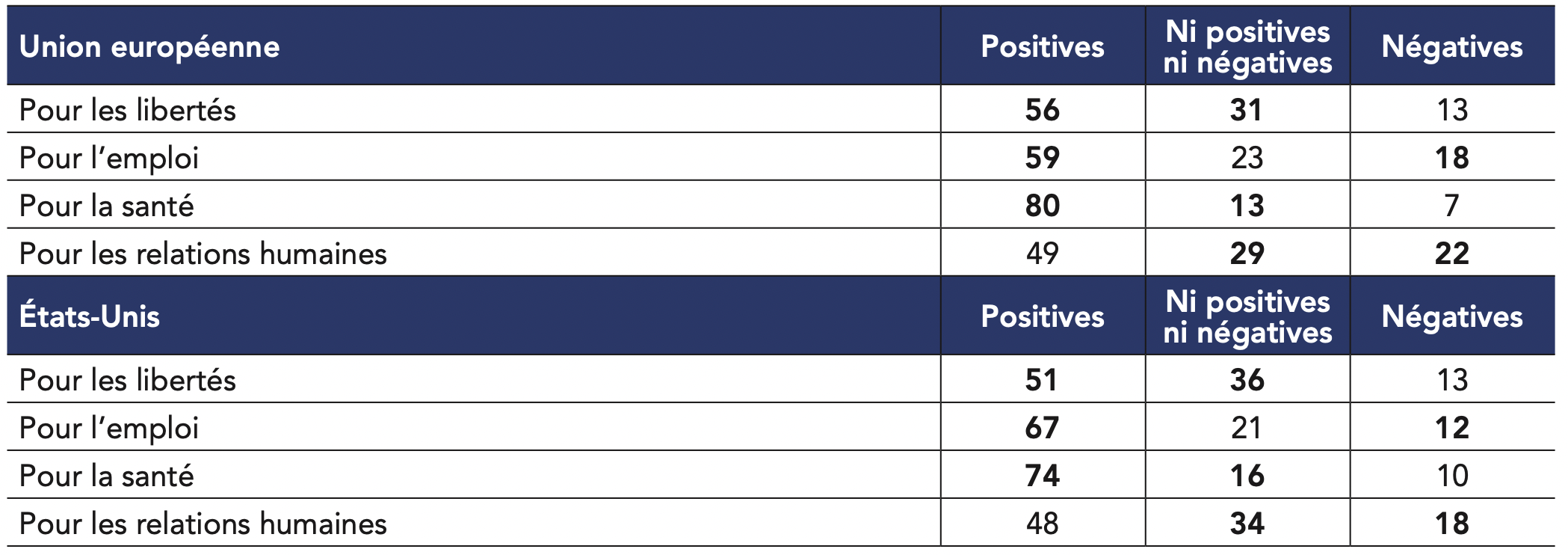Click the 'Union européenne' section header
This screenshot has height=555, width=1568.
(x=149, y=47)
